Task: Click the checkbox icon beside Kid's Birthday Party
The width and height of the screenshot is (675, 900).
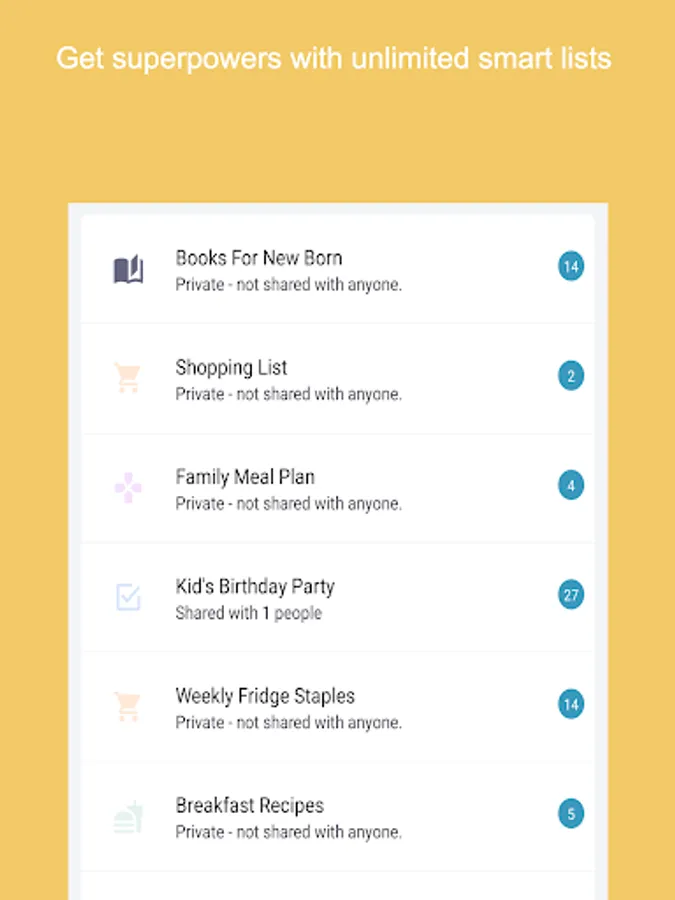Action: (x=128, y=597)
